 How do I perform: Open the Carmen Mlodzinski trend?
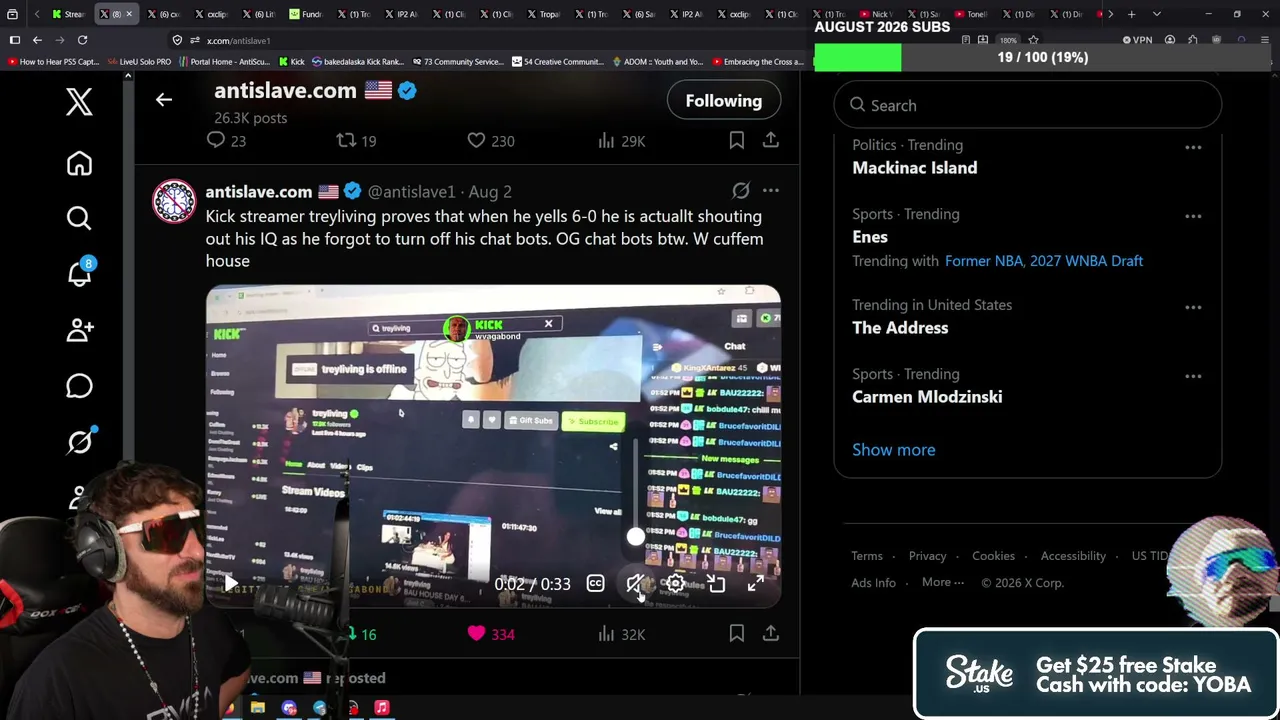[x=927, y=397]
